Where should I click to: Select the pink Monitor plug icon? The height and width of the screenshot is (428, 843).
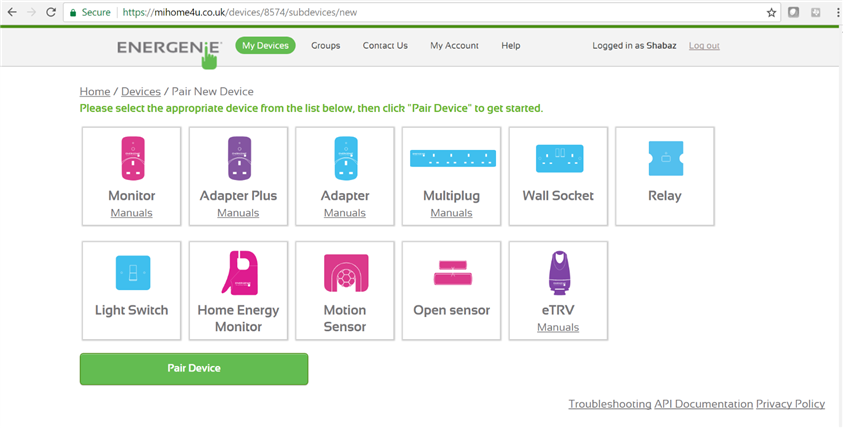(132, 158)
